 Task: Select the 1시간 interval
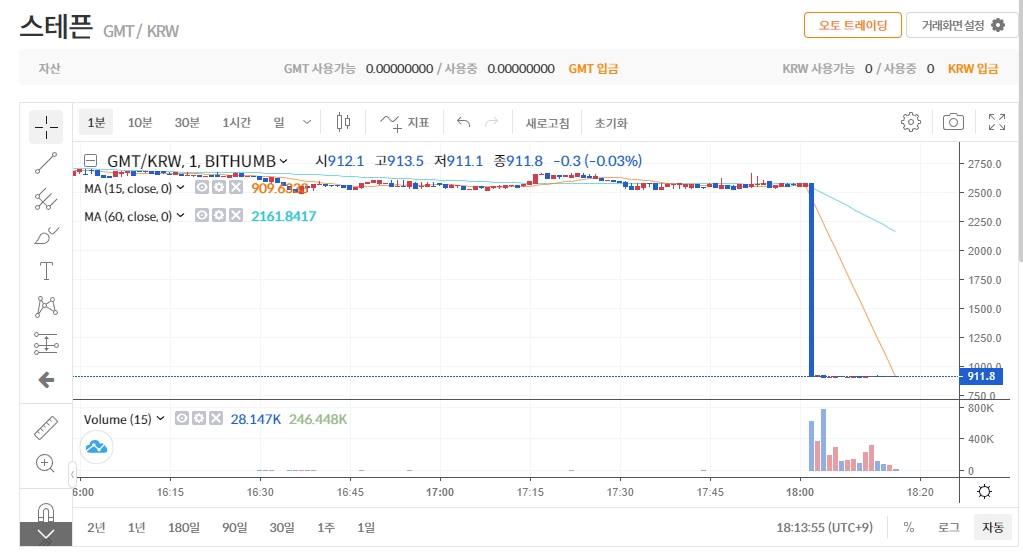[x=237, y=122]
